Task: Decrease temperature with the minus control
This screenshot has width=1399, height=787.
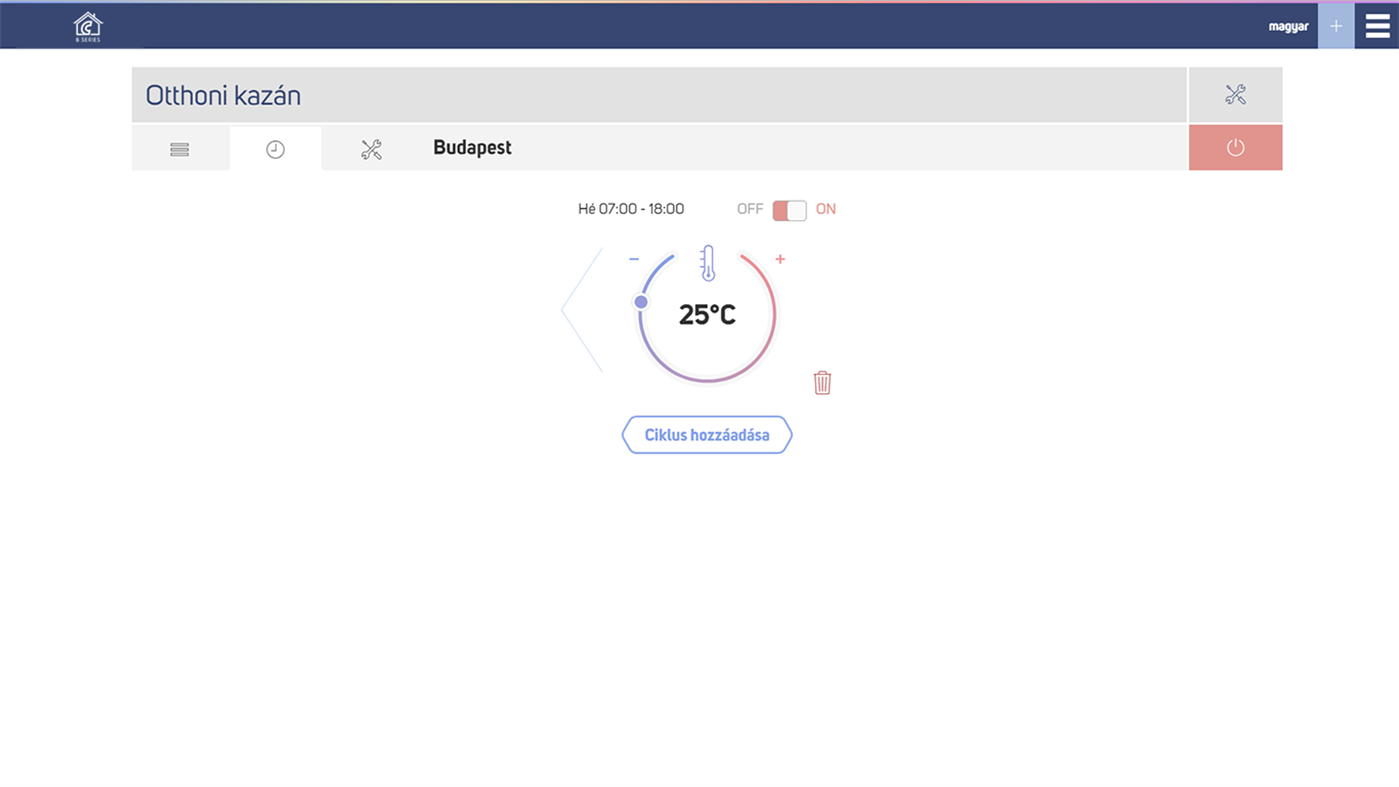Action: 633,258
